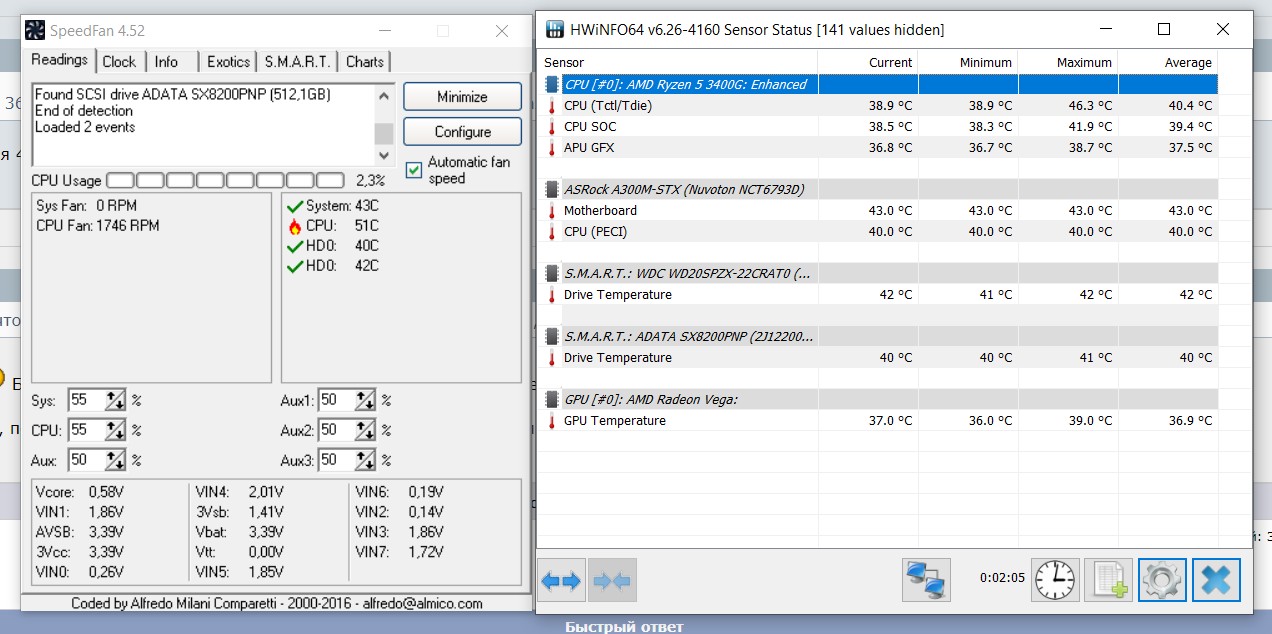The width and height of the screenshot is (1272, 634).
Task: Select the GPU Temperature sensor row
Action: tap(881, 420)
